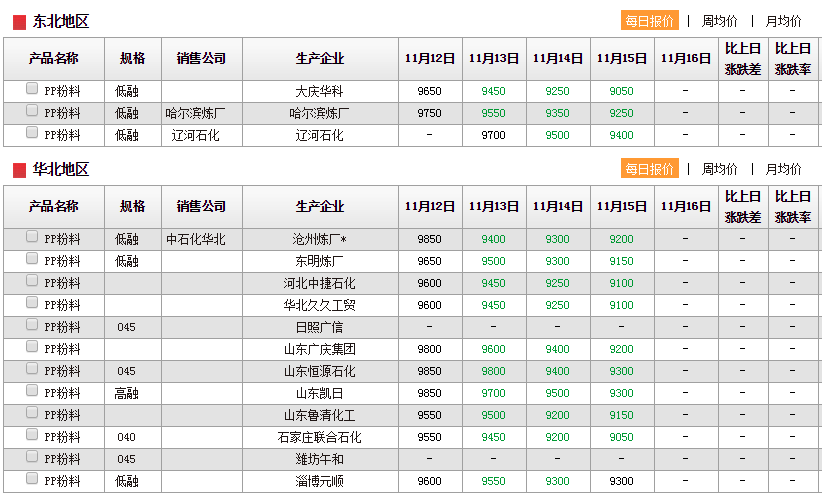Click the red square icon beside 东北地区
The height and width of the screenshot is (495, 822).
19,22
